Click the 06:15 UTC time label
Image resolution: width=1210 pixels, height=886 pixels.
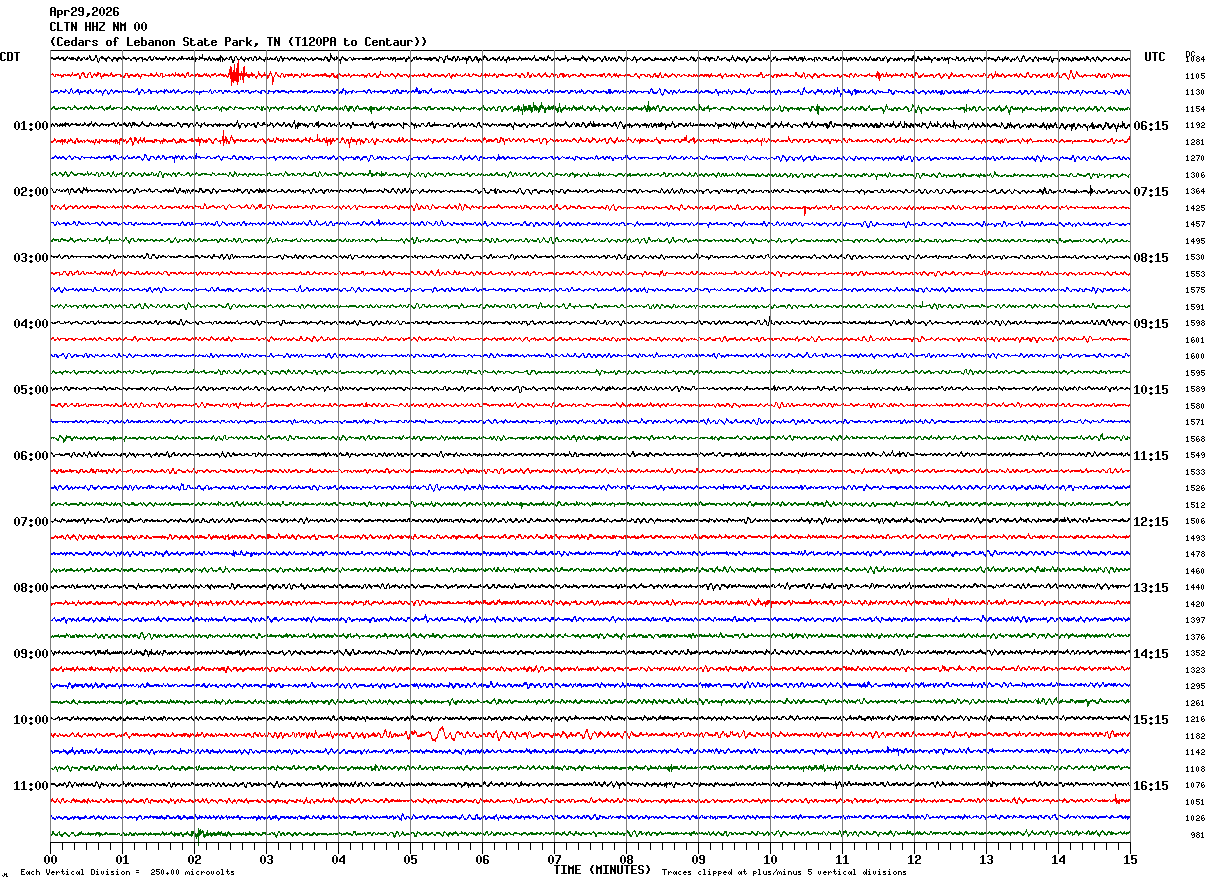click(1151, 126)
